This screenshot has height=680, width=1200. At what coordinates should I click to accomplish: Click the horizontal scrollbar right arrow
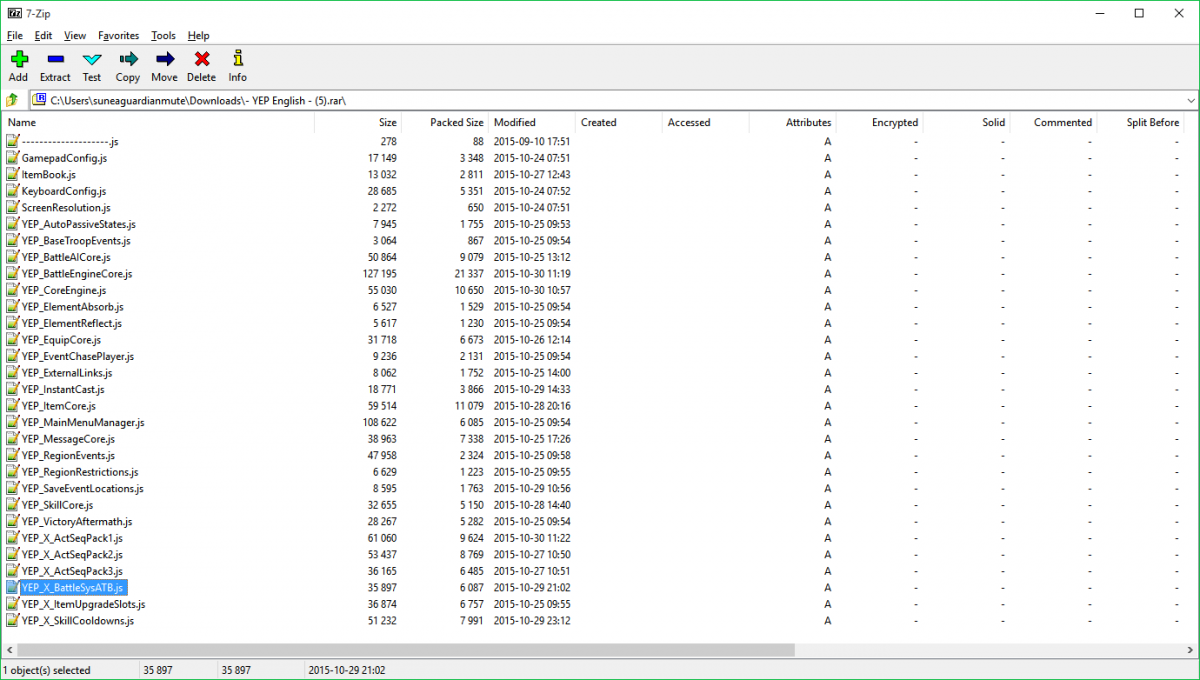click(1190, 650)
